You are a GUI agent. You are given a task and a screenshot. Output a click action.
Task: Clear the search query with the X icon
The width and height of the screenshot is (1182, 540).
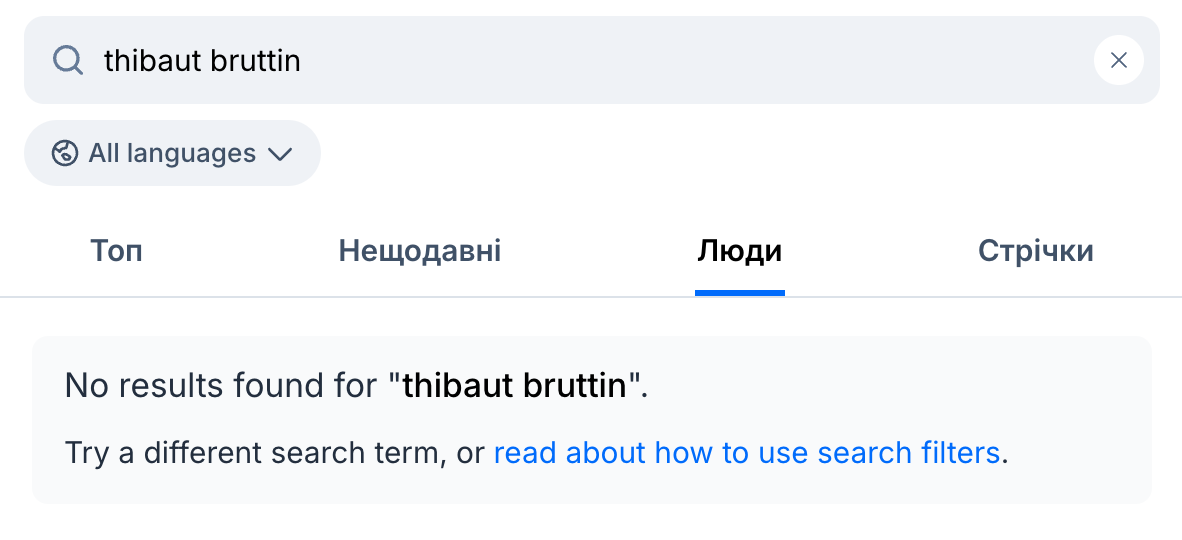(1119, 61)
